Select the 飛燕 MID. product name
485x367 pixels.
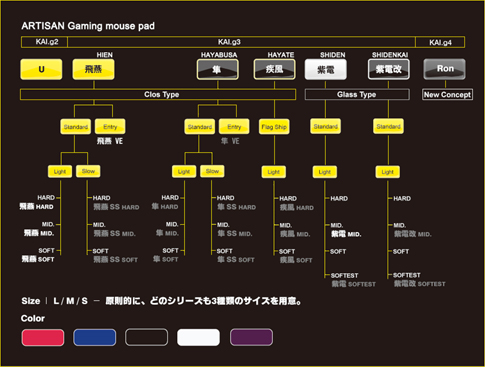click(39, 233)
